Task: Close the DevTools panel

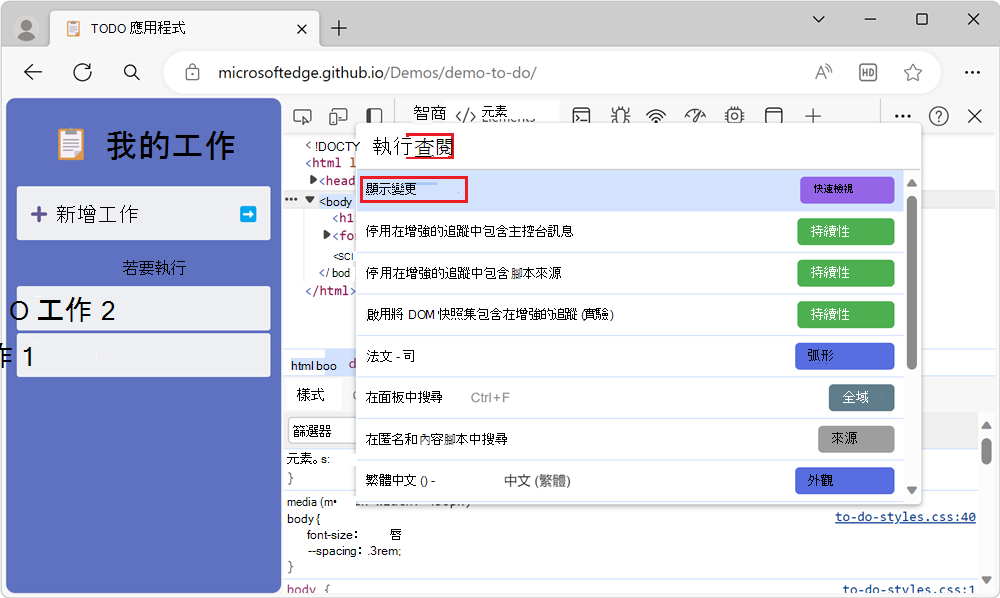Action: (974, 116)
